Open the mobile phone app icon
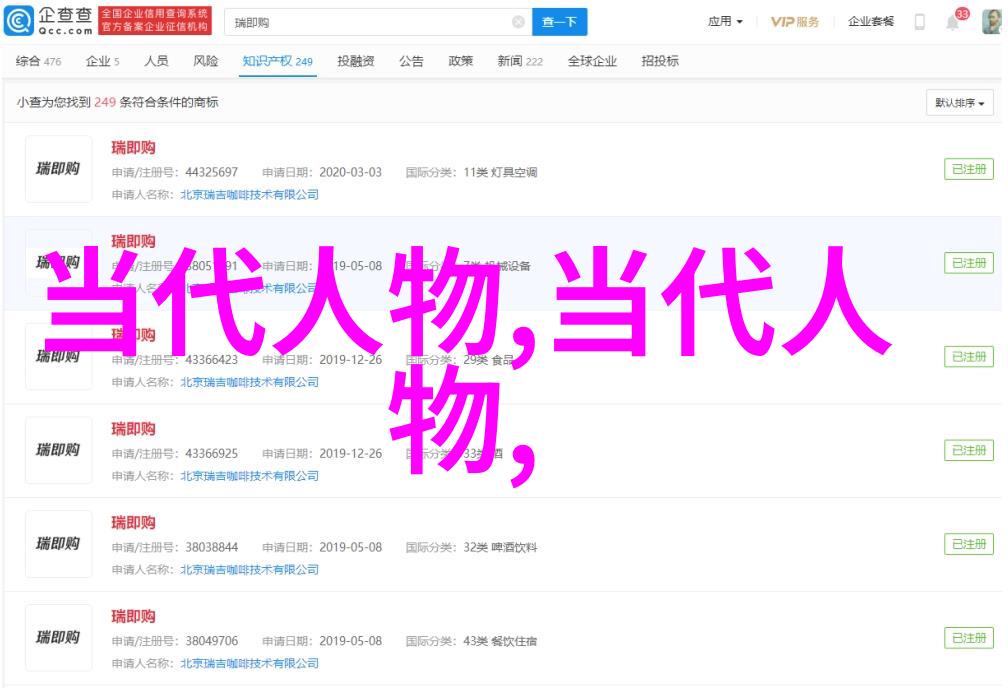Viewport: 1008px width, 692px height. click(x=919, y=22)
